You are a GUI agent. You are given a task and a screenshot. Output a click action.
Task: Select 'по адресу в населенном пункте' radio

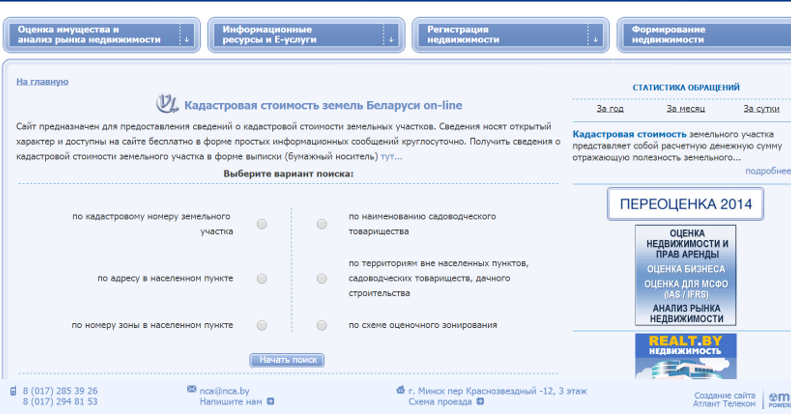point(262,279)
